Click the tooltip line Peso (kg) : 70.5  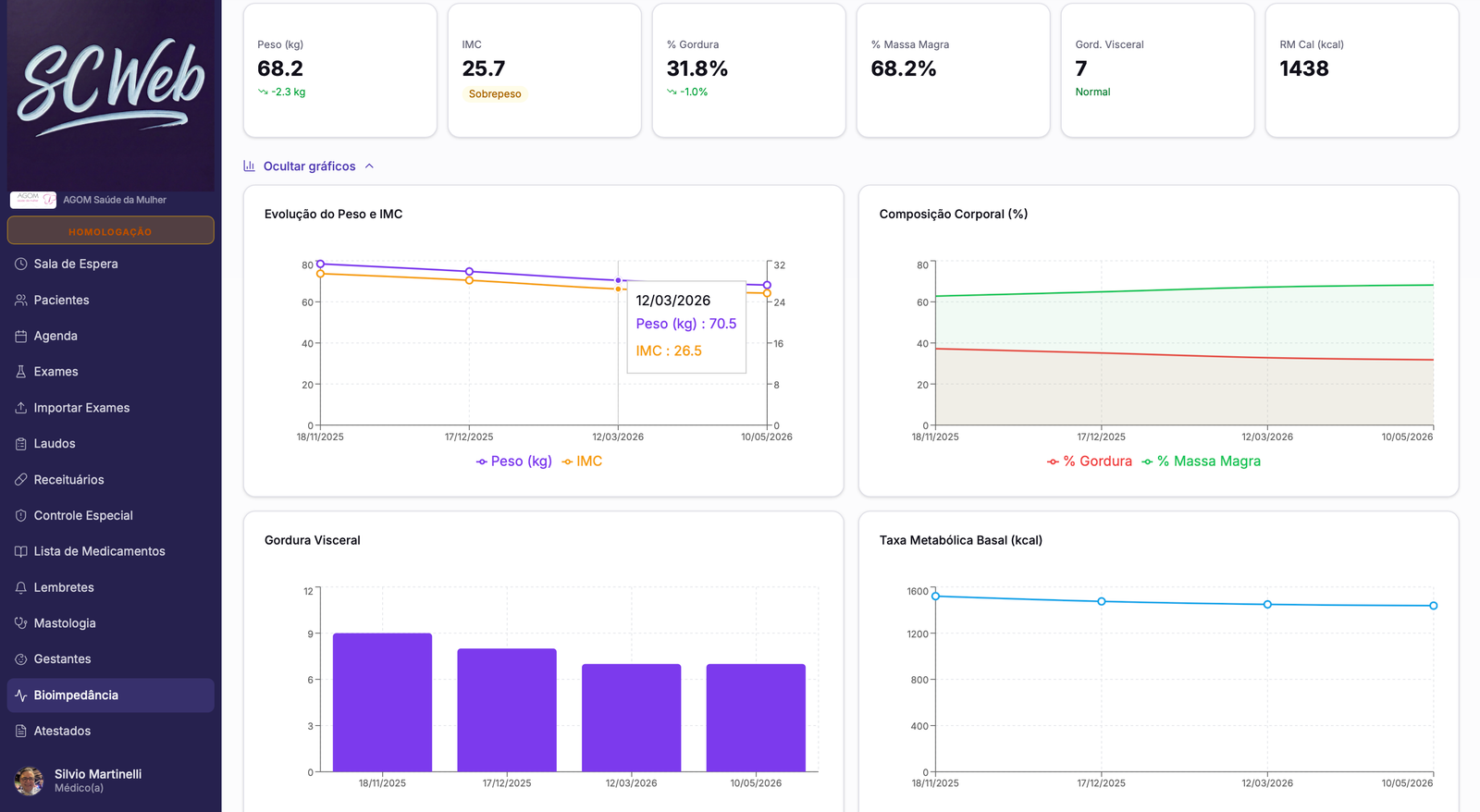(686, 324)
